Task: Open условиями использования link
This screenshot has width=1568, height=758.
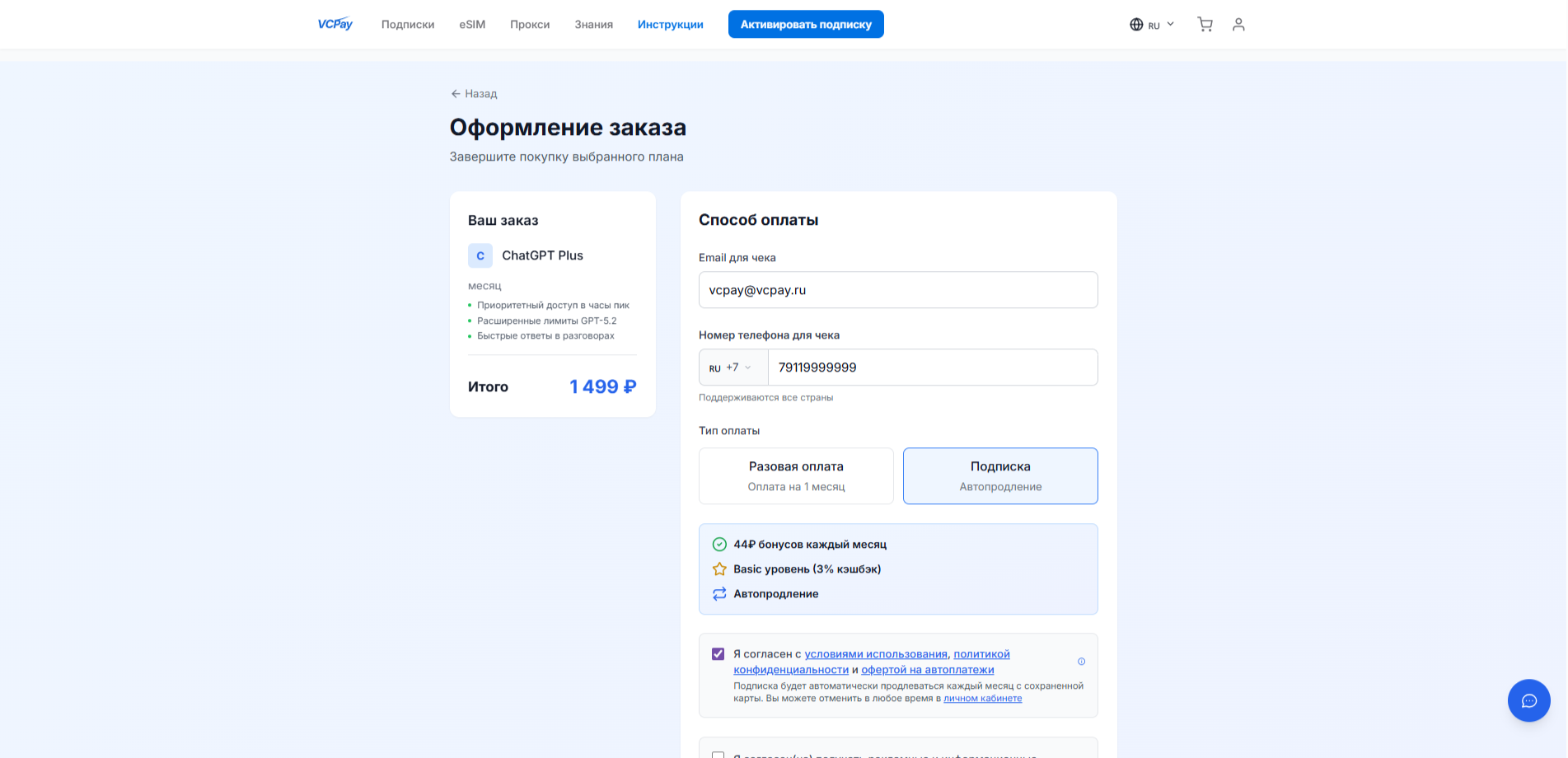Action: click(x=876, y=654)
